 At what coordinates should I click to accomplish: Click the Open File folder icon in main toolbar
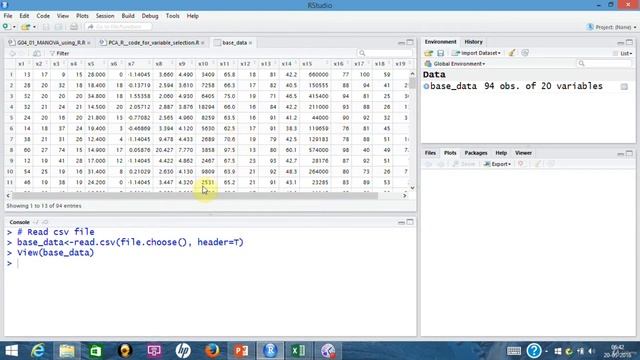click(25, 27)
